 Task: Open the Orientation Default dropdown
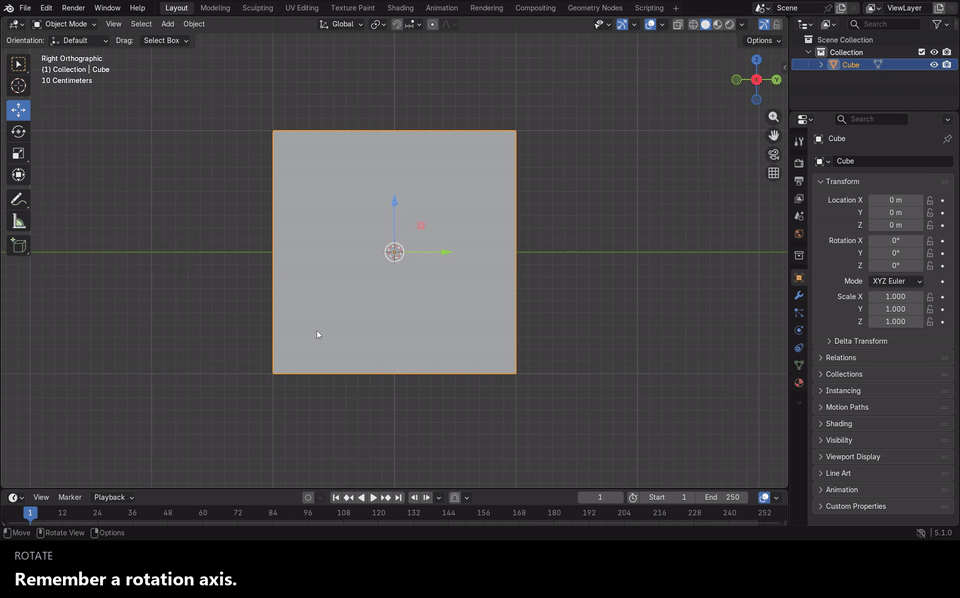[x=80, y=40]
